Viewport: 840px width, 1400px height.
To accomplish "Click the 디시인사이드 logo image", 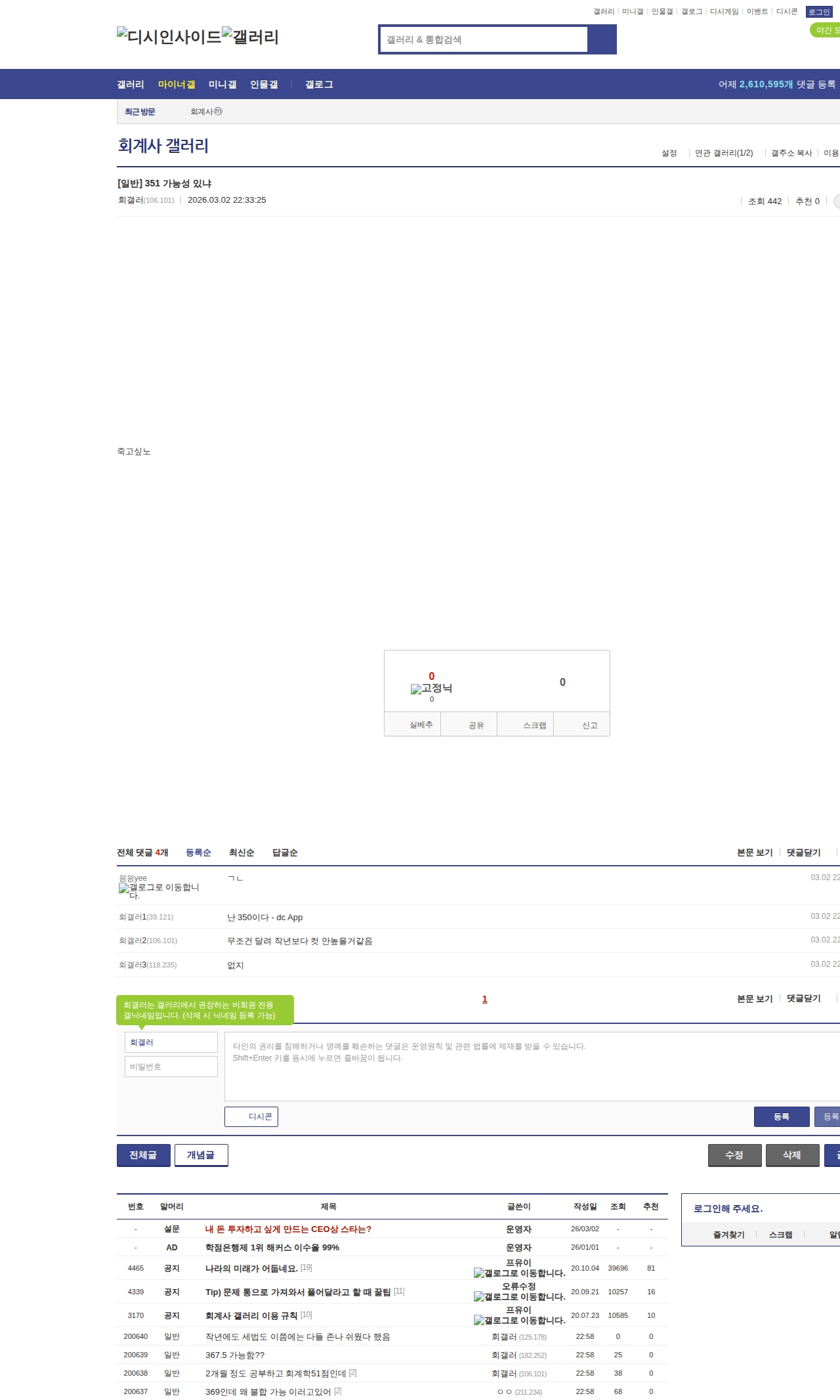I will 169,36.
